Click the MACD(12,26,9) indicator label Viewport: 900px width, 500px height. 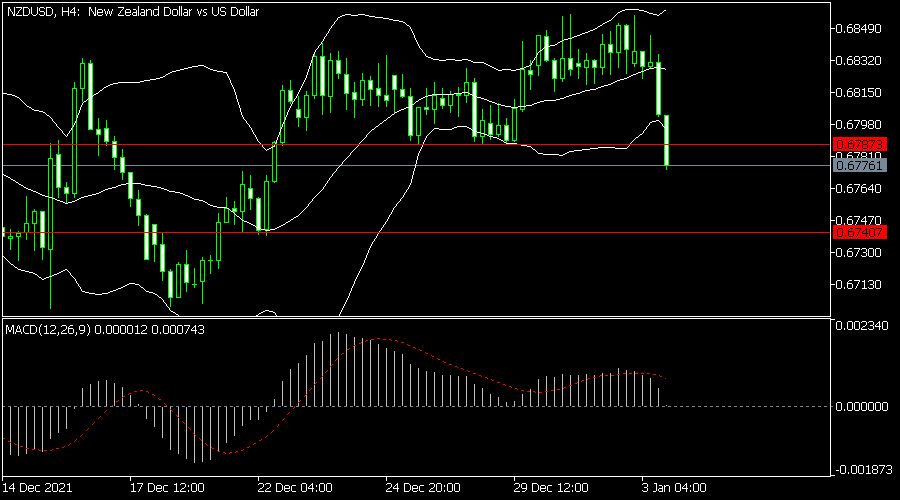pyautogui.click(x=105, y=330)
